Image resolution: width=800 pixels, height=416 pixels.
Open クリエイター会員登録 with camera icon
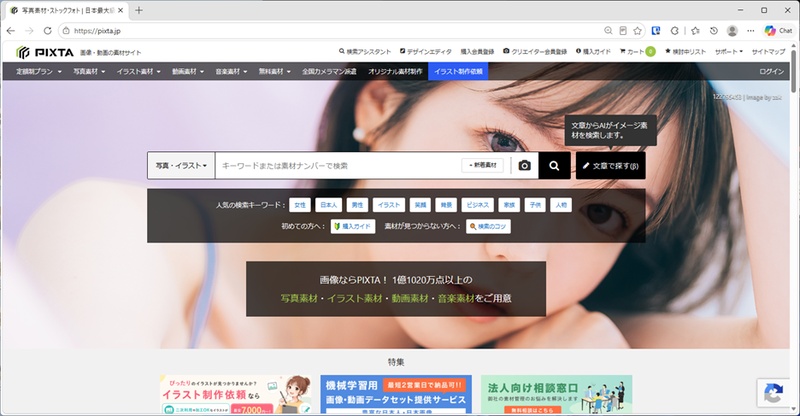[x=535, y=52]
